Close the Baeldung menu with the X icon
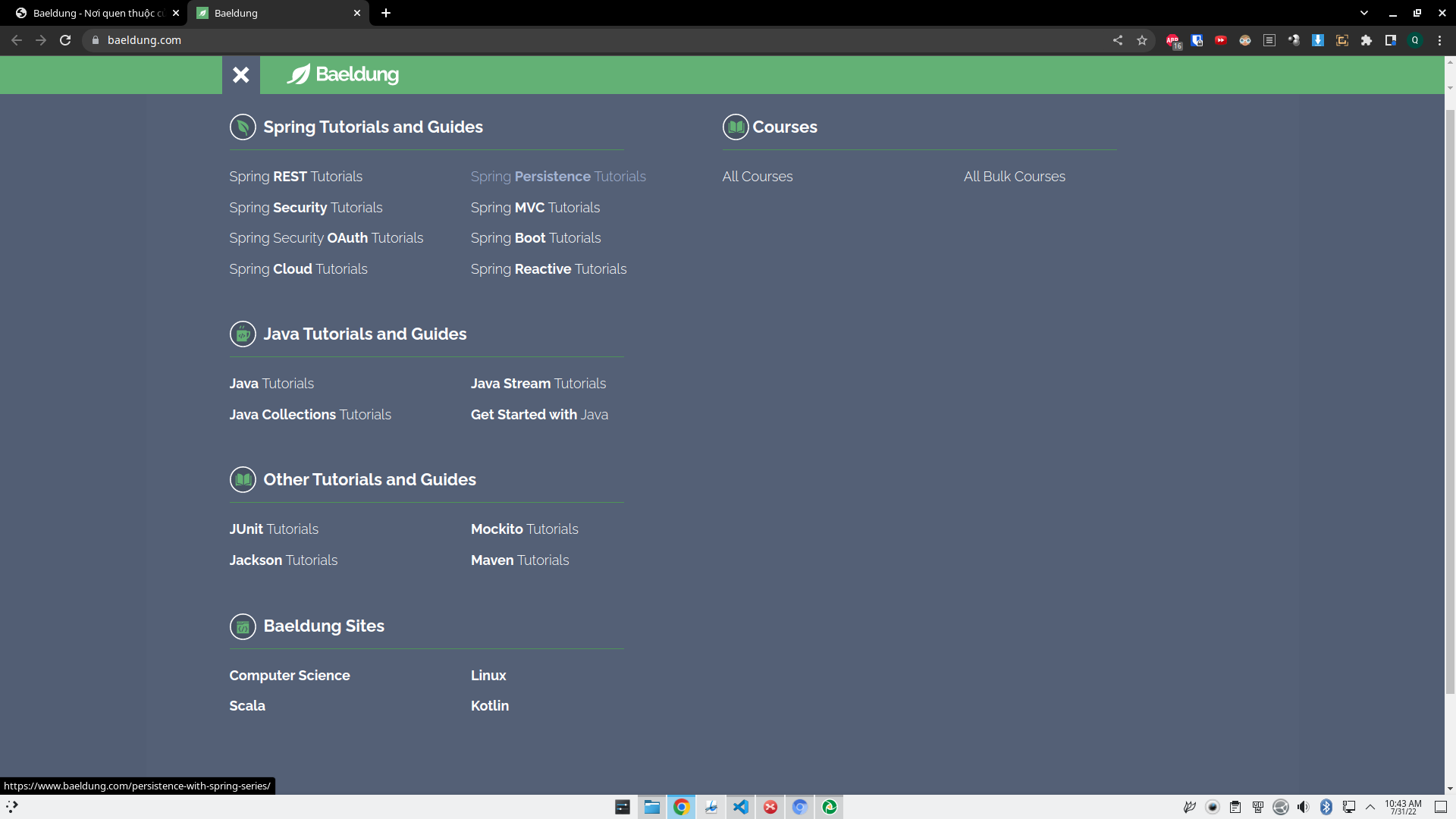The width and height of the screenshot is (1456, 819). point(240,74)
